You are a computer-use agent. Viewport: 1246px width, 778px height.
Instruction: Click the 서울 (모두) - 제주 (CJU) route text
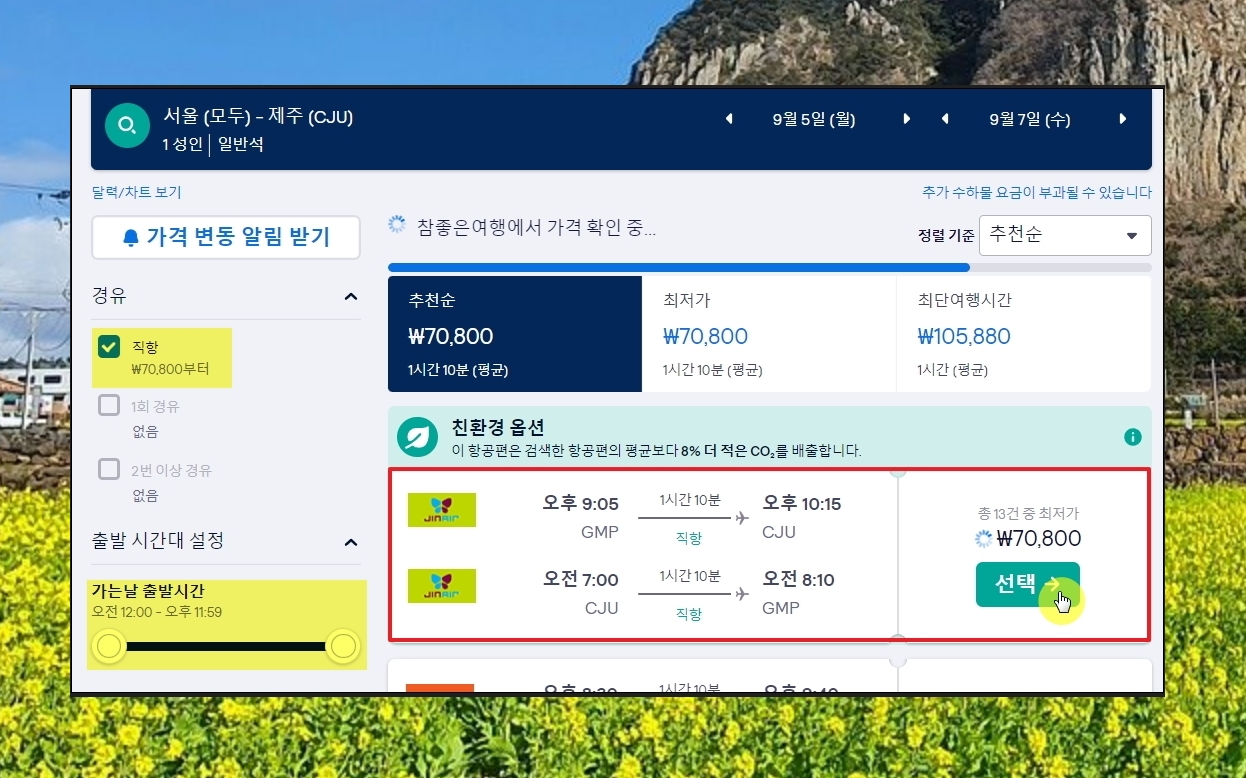(x=258, y=117)
